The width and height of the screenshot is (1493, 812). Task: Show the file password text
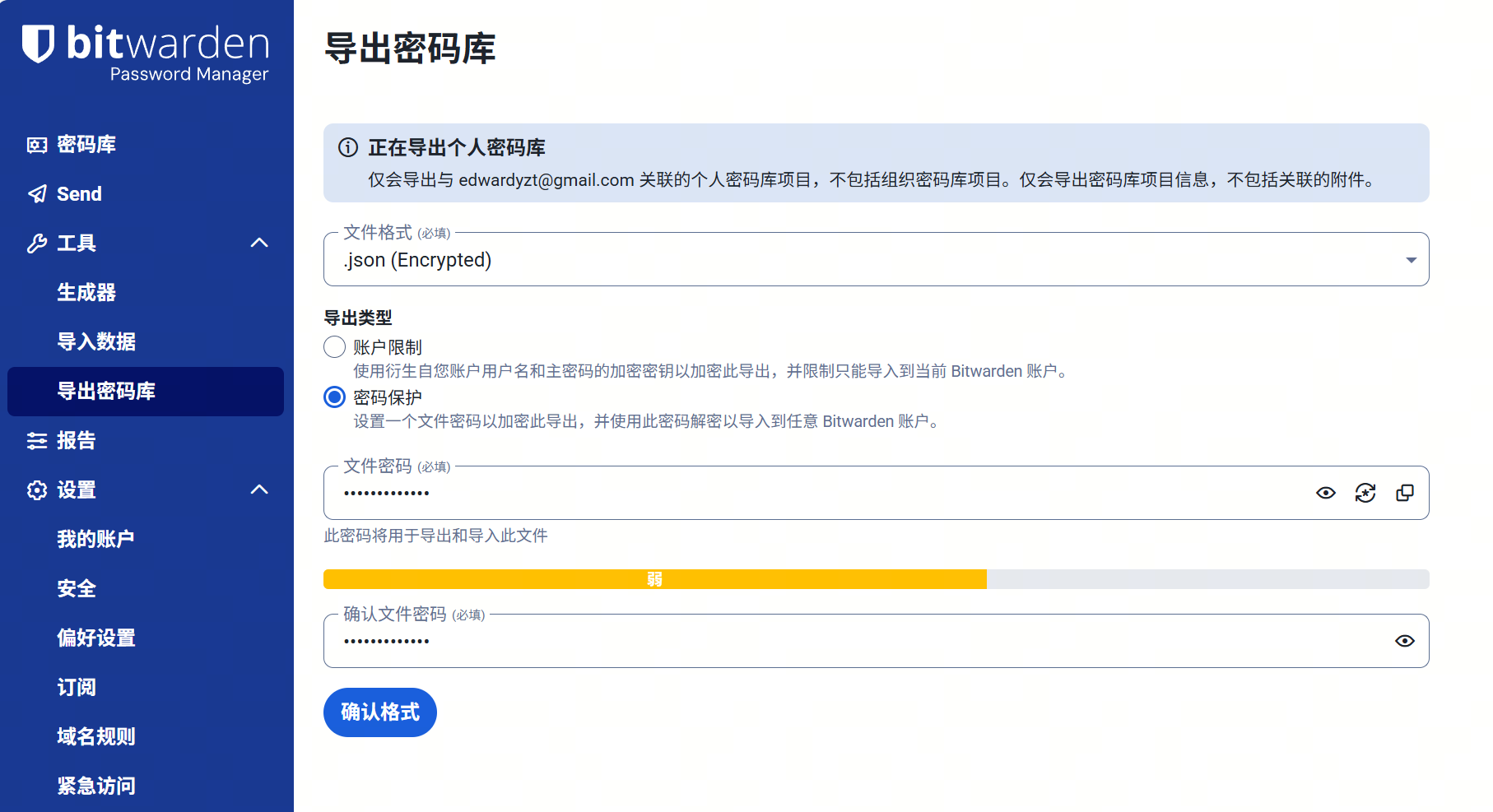1326,493
